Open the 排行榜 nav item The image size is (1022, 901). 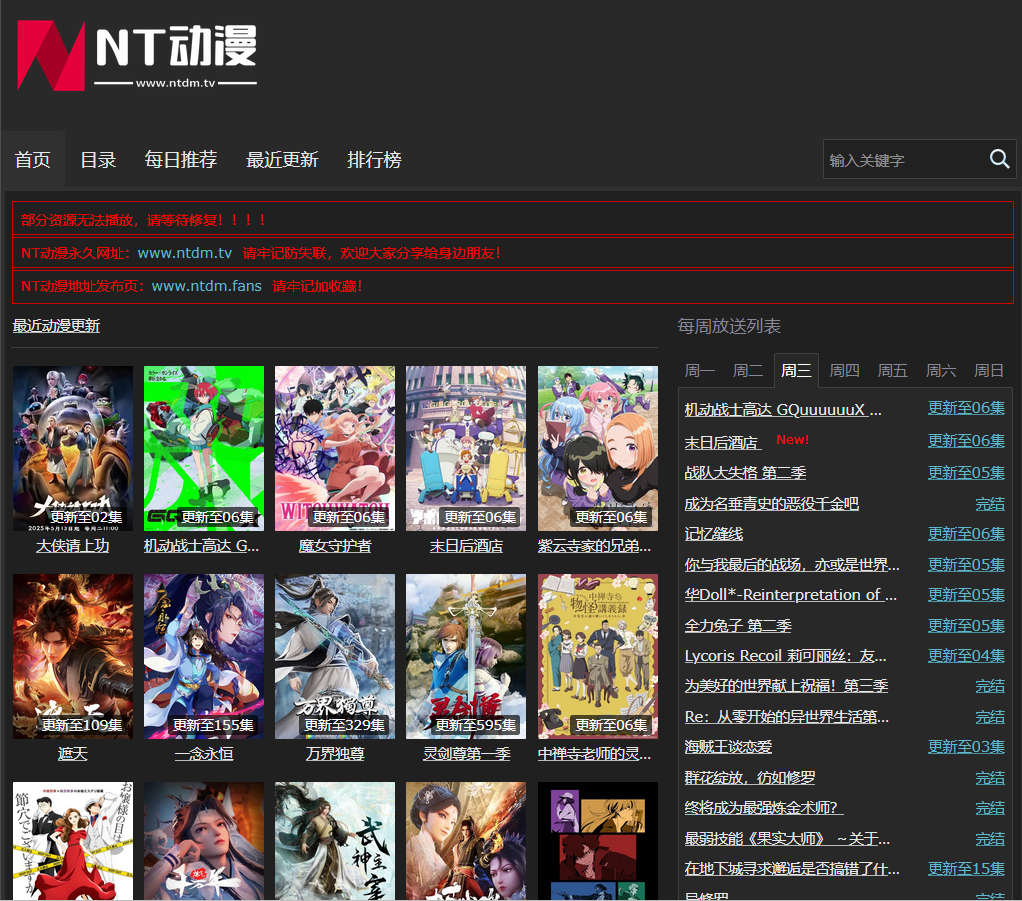pyautogui.click(x=374, y=160)
